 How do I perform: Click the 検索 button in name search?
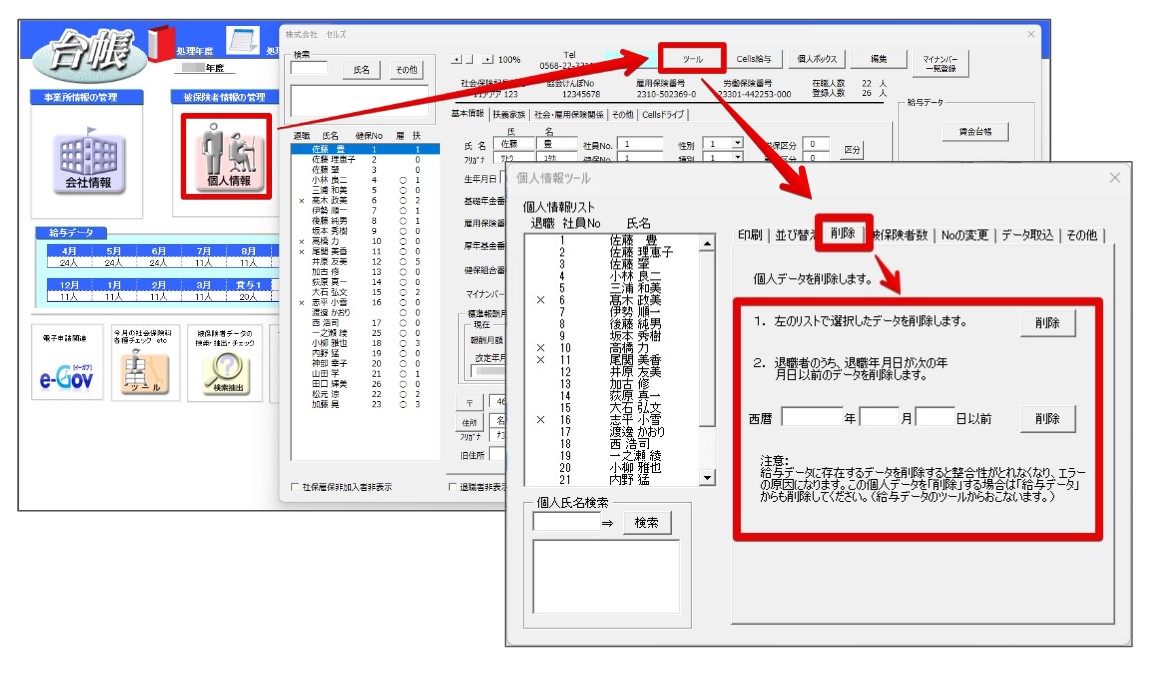point(646,522)
